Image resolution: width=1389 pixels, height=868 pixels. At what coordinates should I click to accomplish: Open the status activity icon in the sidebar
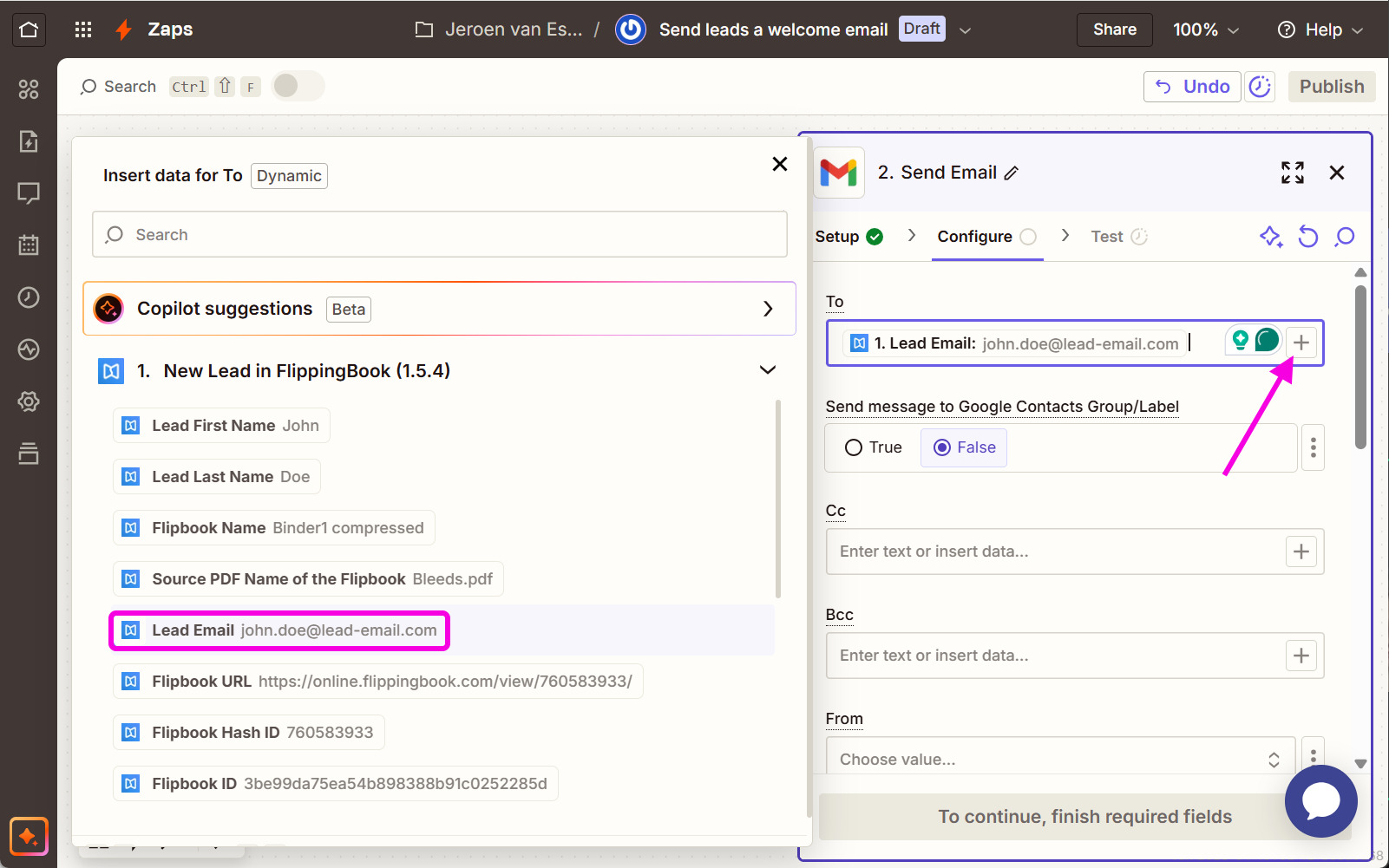(x=29, y=349)
